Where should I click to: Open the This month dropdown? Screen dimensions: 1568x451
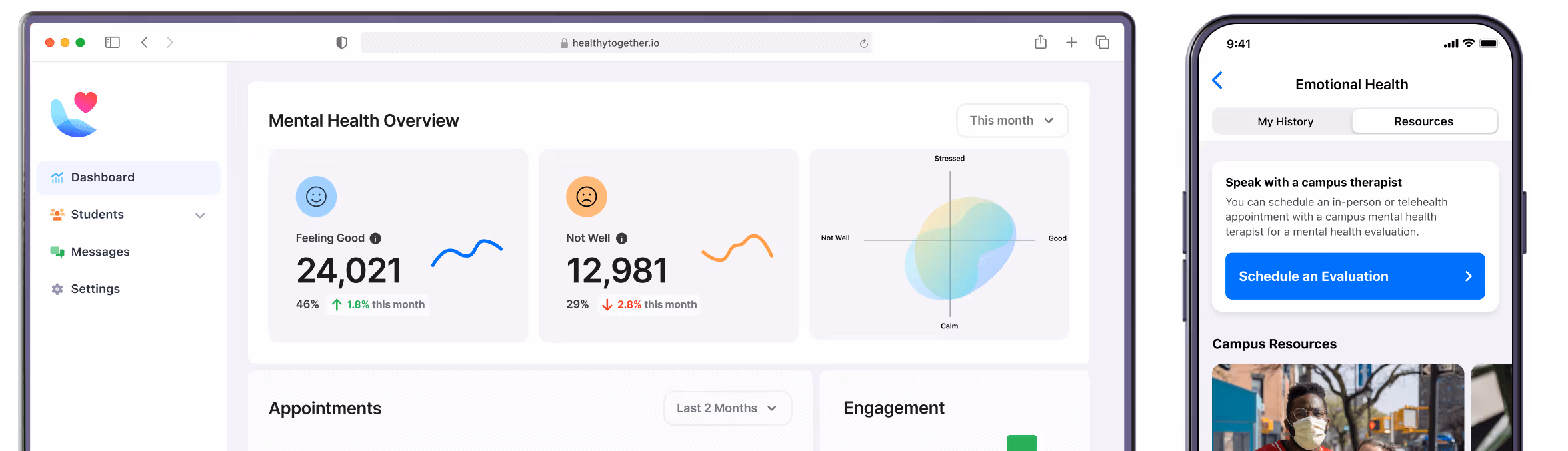[1012, 121]
